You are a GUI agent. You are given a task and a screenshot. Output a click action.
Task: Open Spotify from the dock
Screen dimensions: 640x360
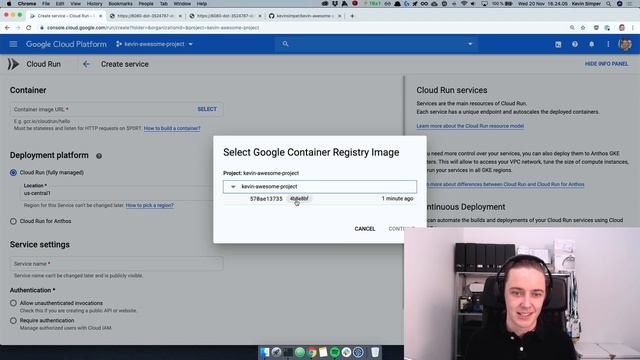pos(335,352)
